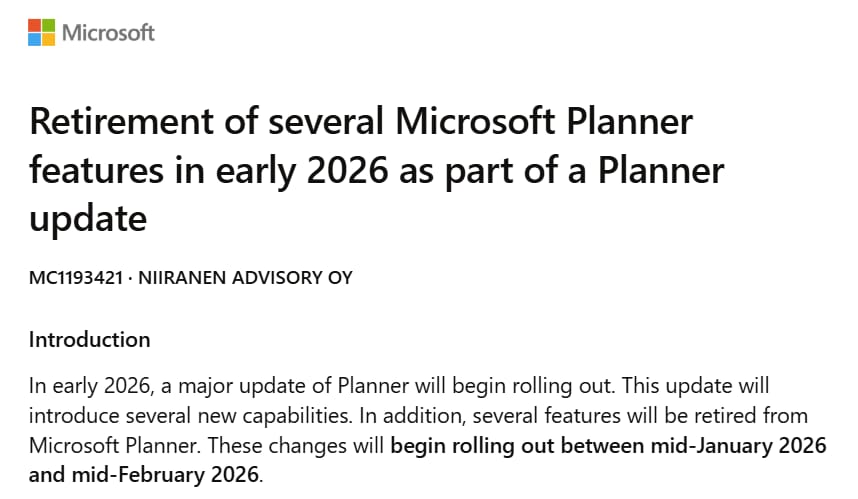The height and width of the screenshot is (499, 858).
Task: Click the NIIRANEN ADVISORY OY organization name
Action: (x=245, y=278)
